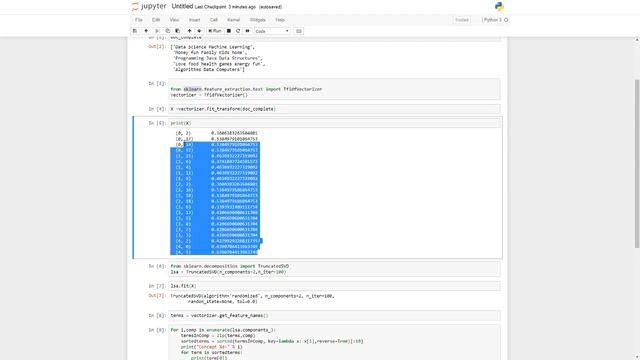Click the notebook vertical scrollbar
The width and height of the screenshot is (640, 360).
click(x=637, y=163)
